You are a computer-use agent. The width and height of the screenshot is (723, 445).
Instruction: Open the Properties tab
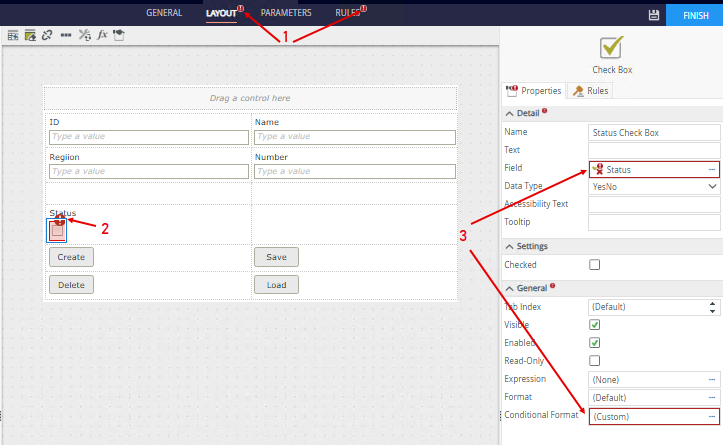click(x=534, y=91)
